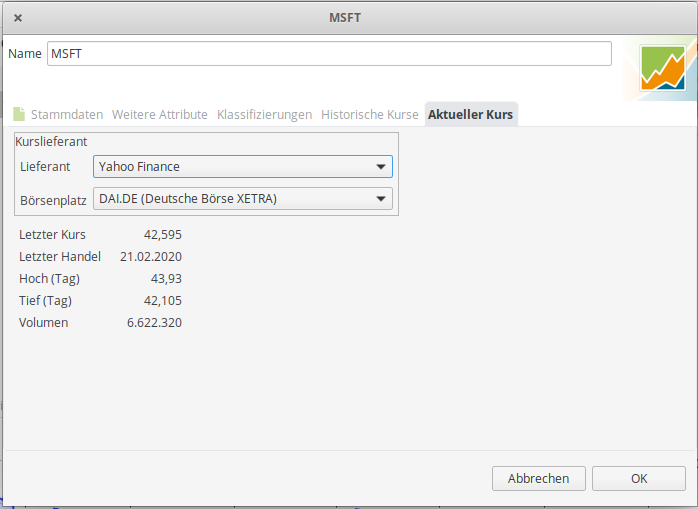This screenshot has height=509, width=698.
Task: Switch to Weitere Attribute tab
Action: click(160, 114)
